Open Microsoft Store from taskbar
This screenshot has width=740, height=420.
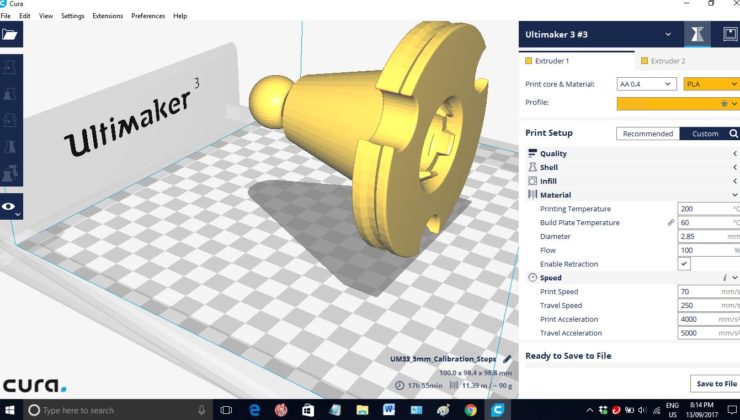[308, 410]
